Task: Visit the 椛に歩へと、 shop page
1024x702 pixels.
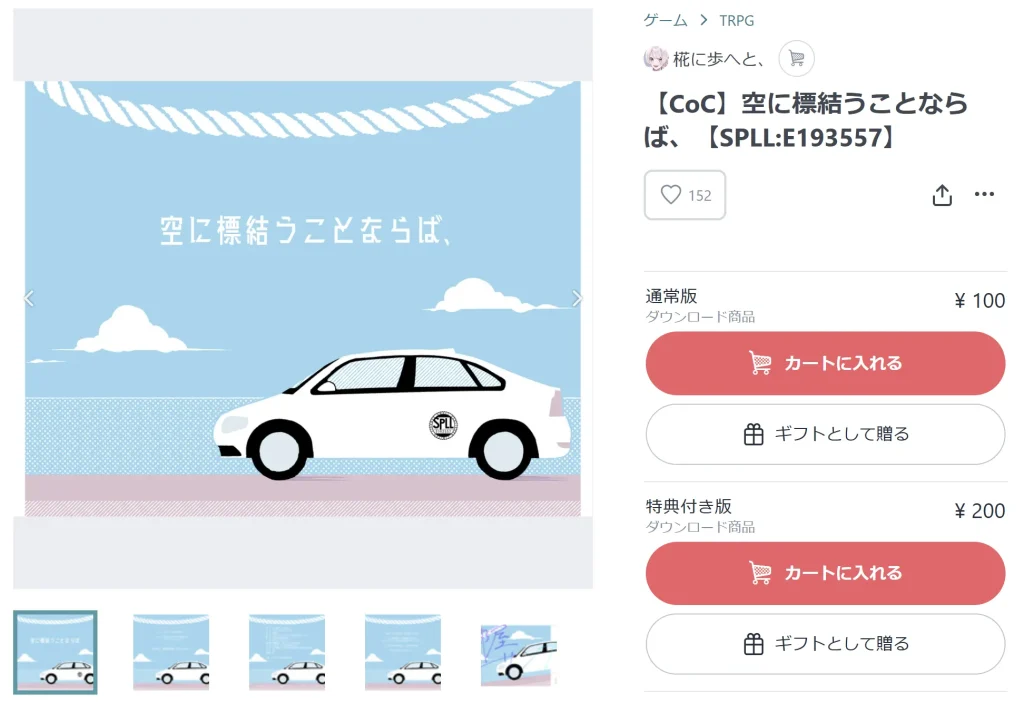Action: (x=719, y=59)
